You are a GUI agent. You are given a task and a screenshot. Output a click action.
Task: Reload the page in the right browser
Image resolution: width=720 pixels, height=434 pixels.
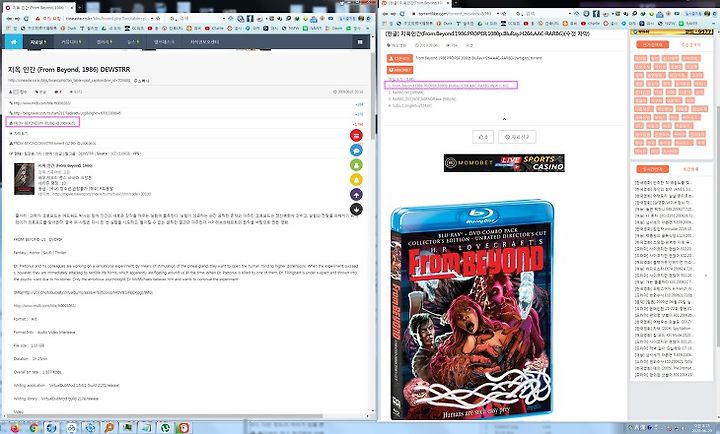(402, 14)
